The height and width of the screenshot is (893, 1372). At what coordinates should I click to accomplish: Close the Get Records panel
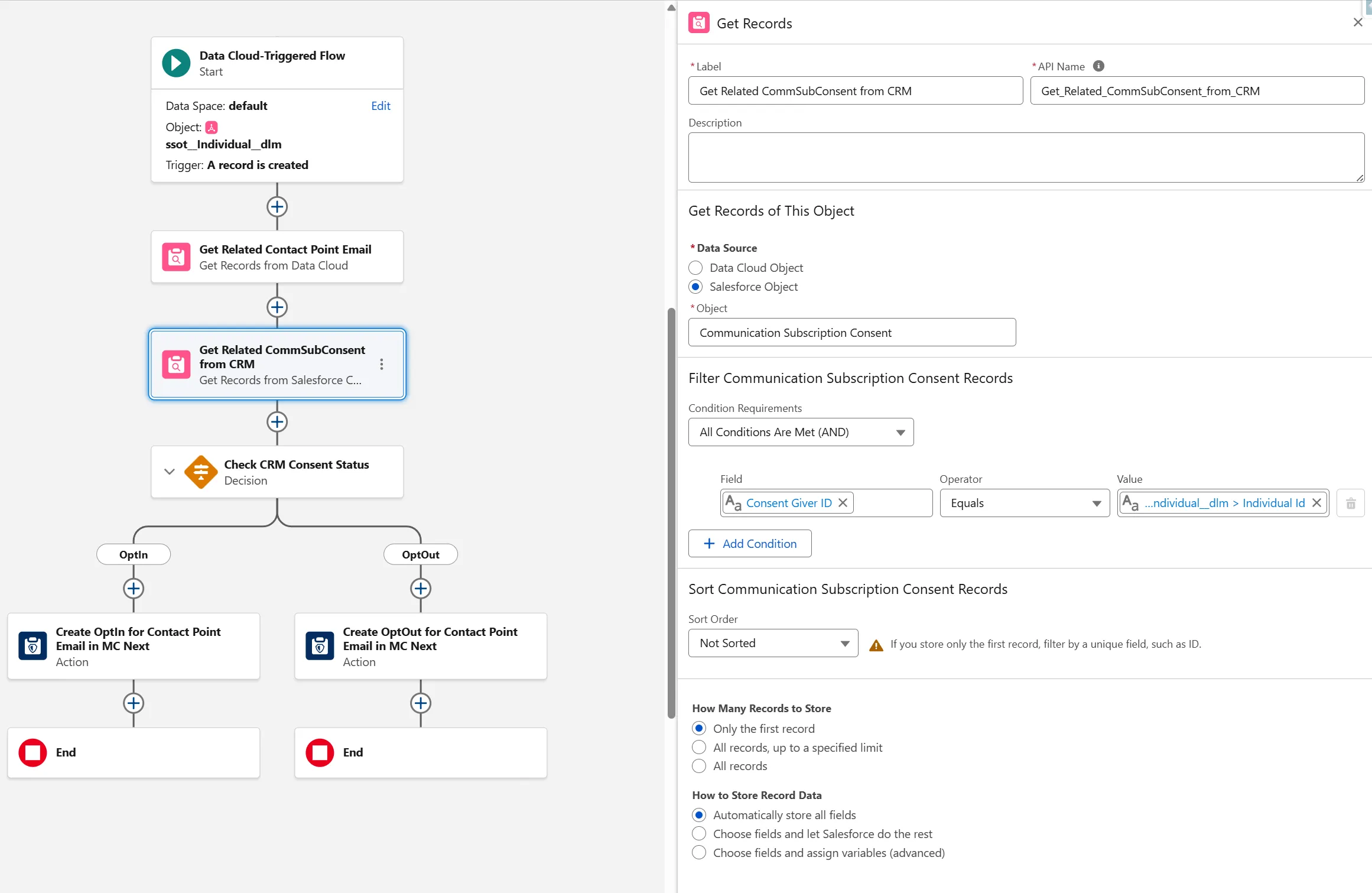1358,22
